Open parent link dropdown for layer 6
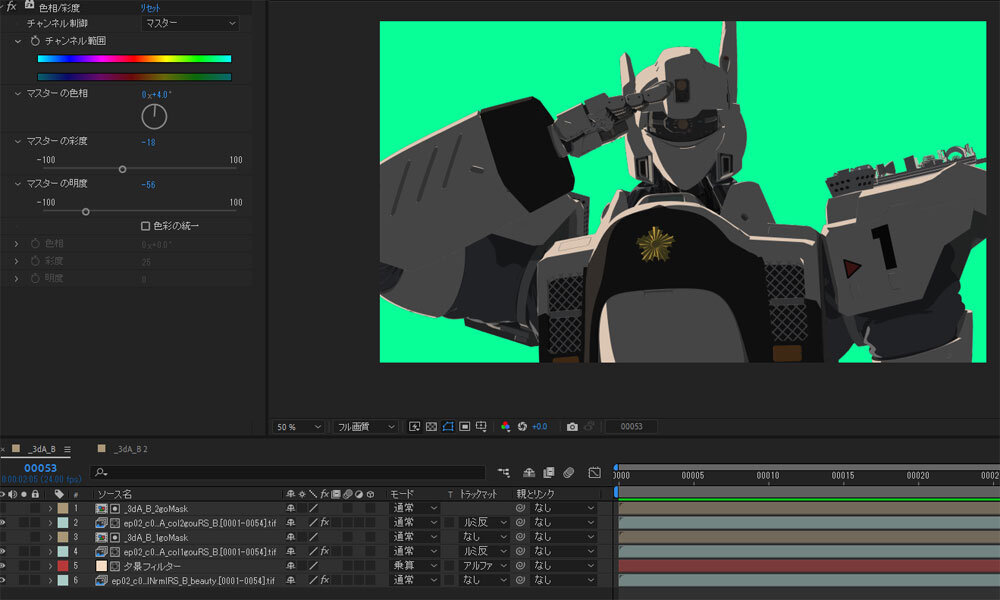The width and height of the screenshot is (1000, 600). point(564,580)
